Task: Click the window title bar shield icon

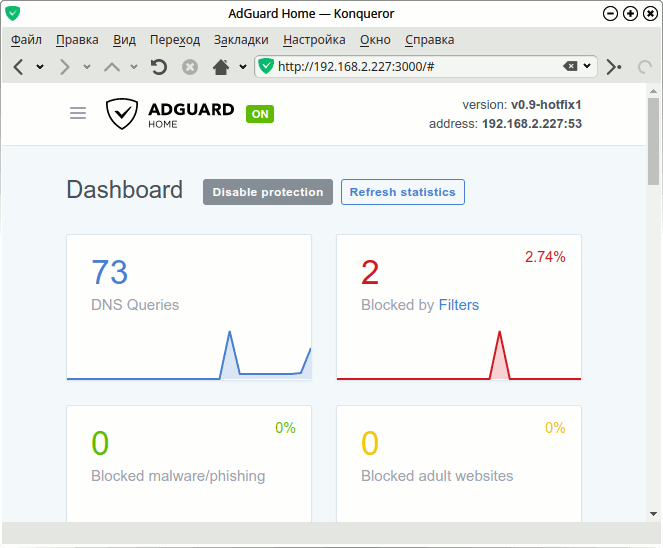Action: [x=13, y=13]
